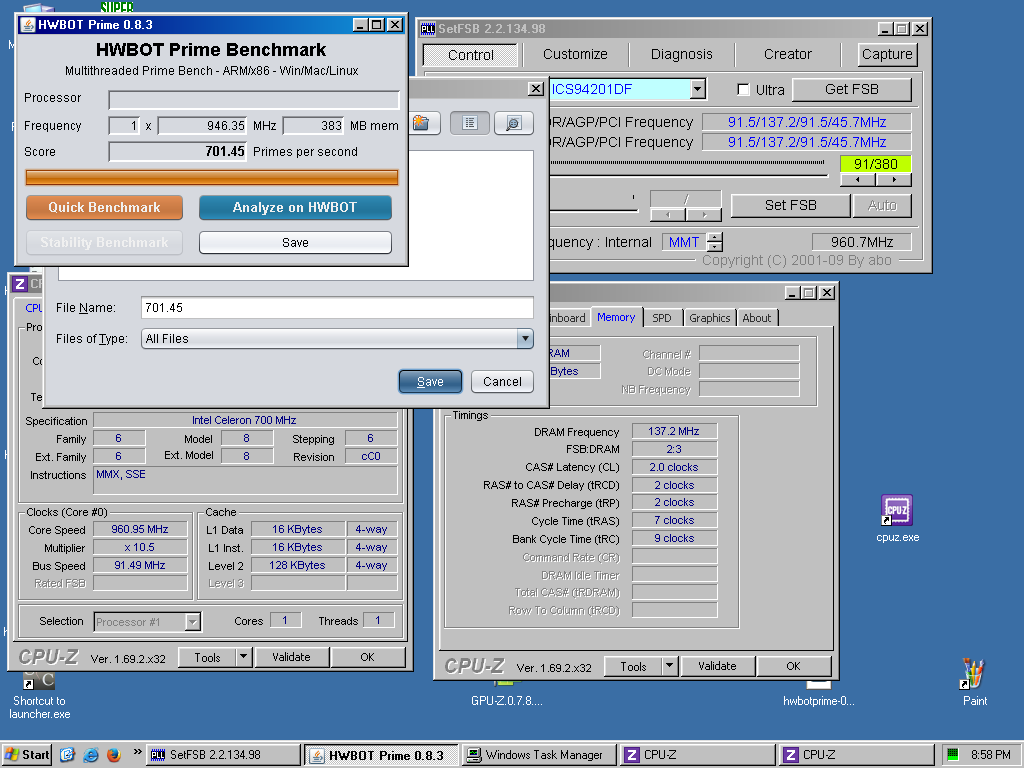This screenshot has width=1024, height=768.
Task: Open Firefox from quick launch
Action: [114, 755]
